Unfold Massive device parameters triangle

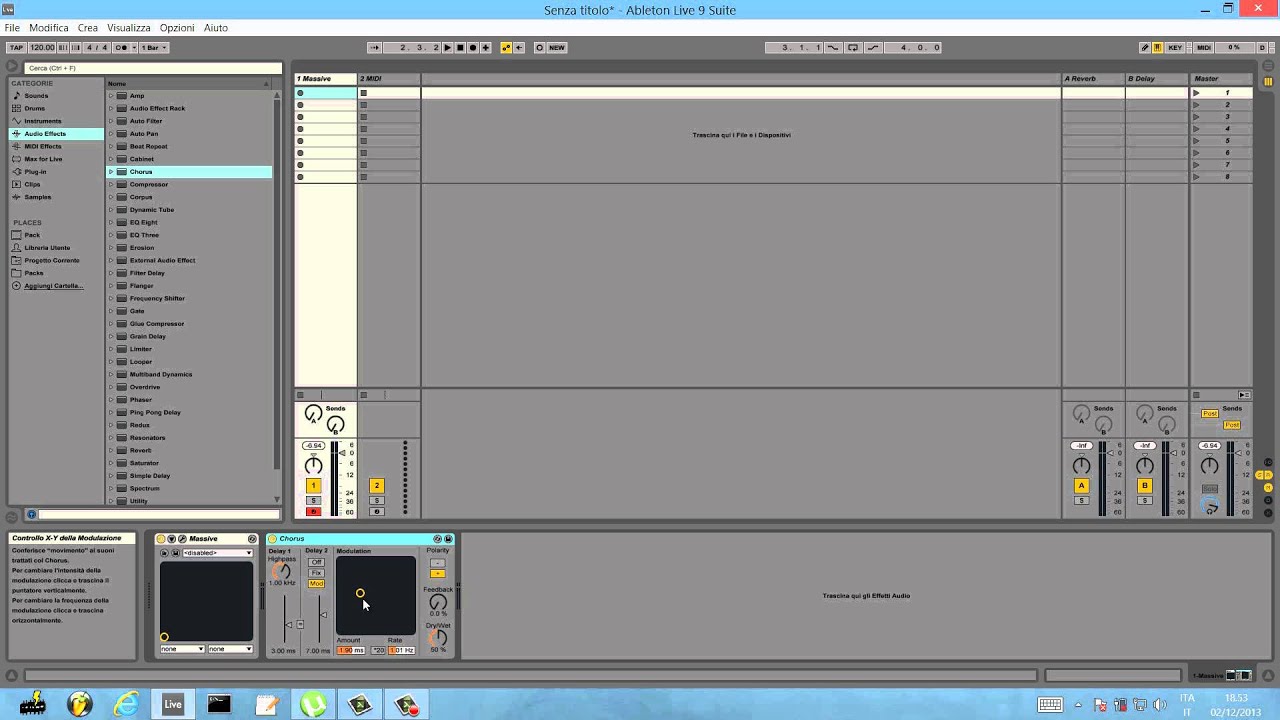click(x=171, y=539)
